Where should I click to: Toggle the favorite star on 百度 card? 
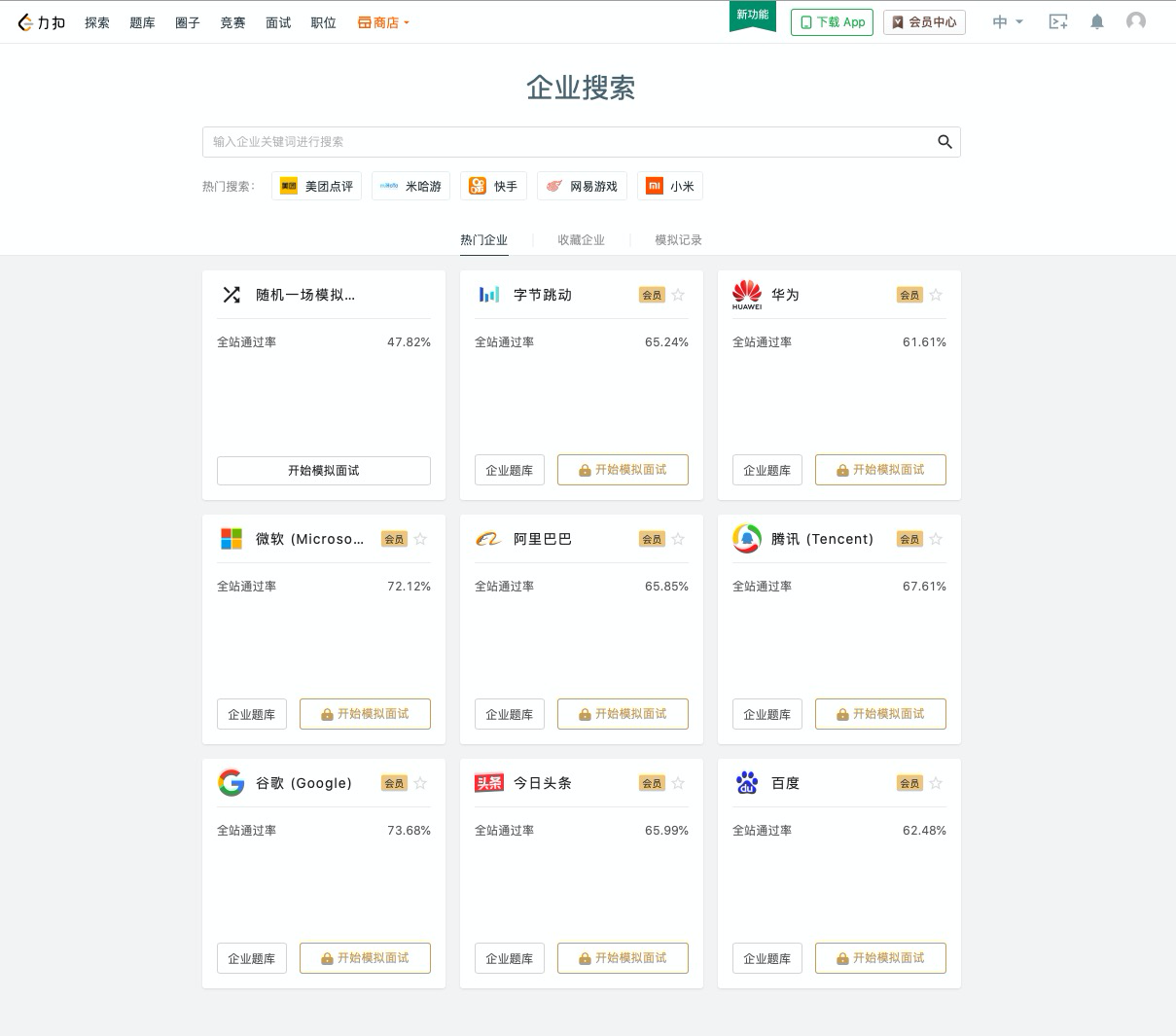coord(935,782)
